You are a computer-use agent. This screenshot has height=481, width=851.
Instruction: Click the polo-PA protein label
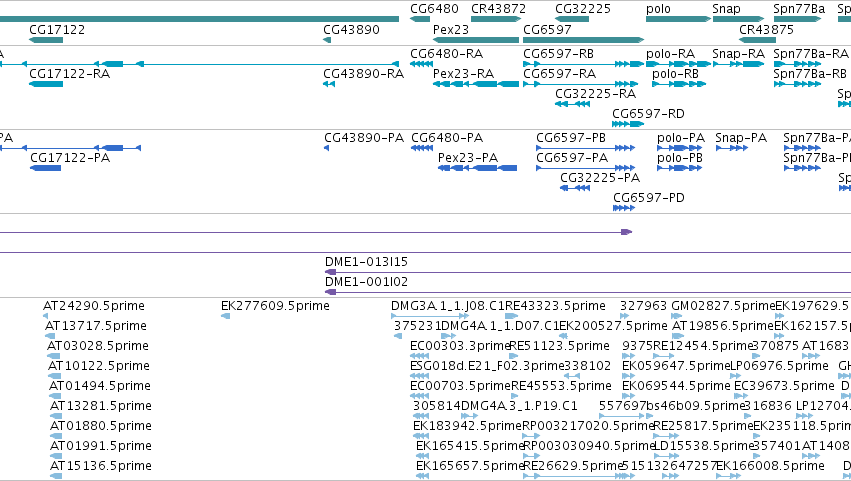[x=681, y=137]
